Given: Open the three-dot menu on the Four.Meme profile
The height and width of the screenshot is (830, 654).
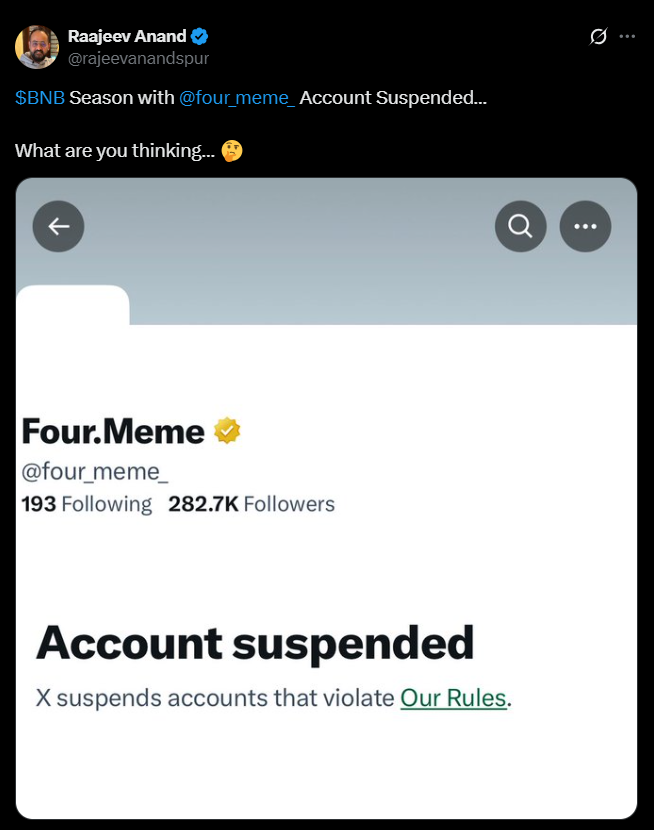Looking at the screenshot, I should (x=585, y=227).
